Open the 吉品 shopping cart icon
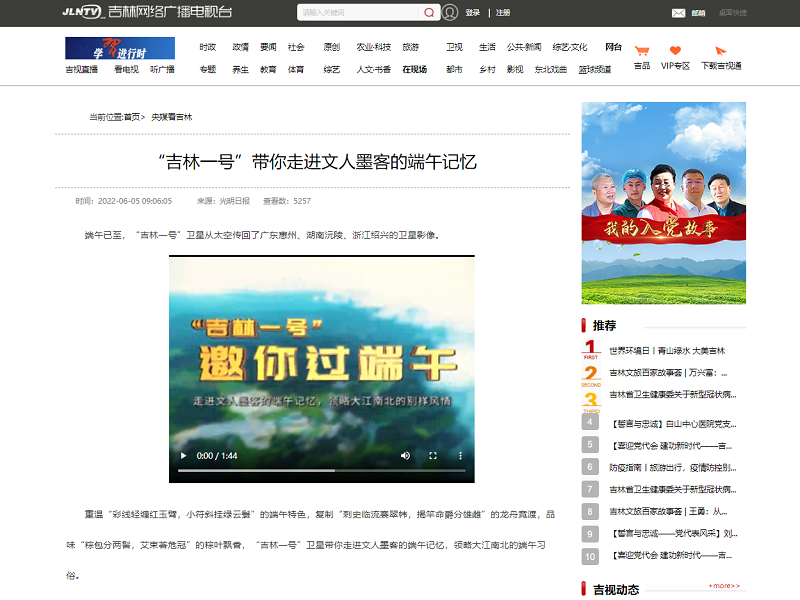800x600 pixels. click(642, 52)
